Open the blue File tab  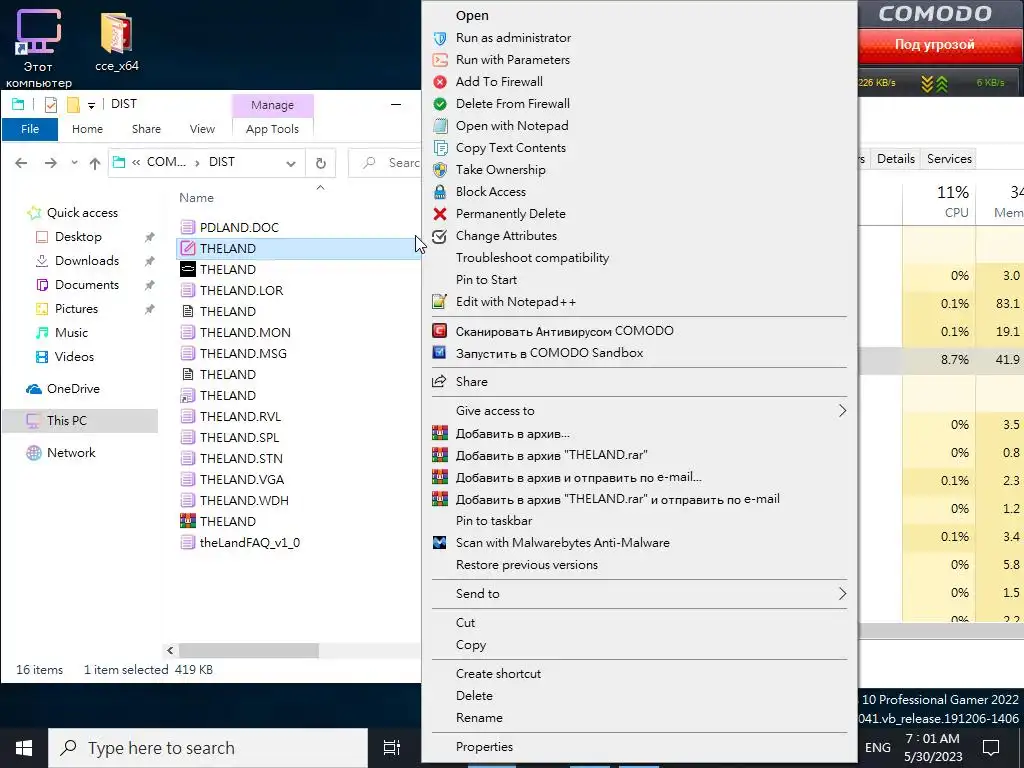point(30,129)
